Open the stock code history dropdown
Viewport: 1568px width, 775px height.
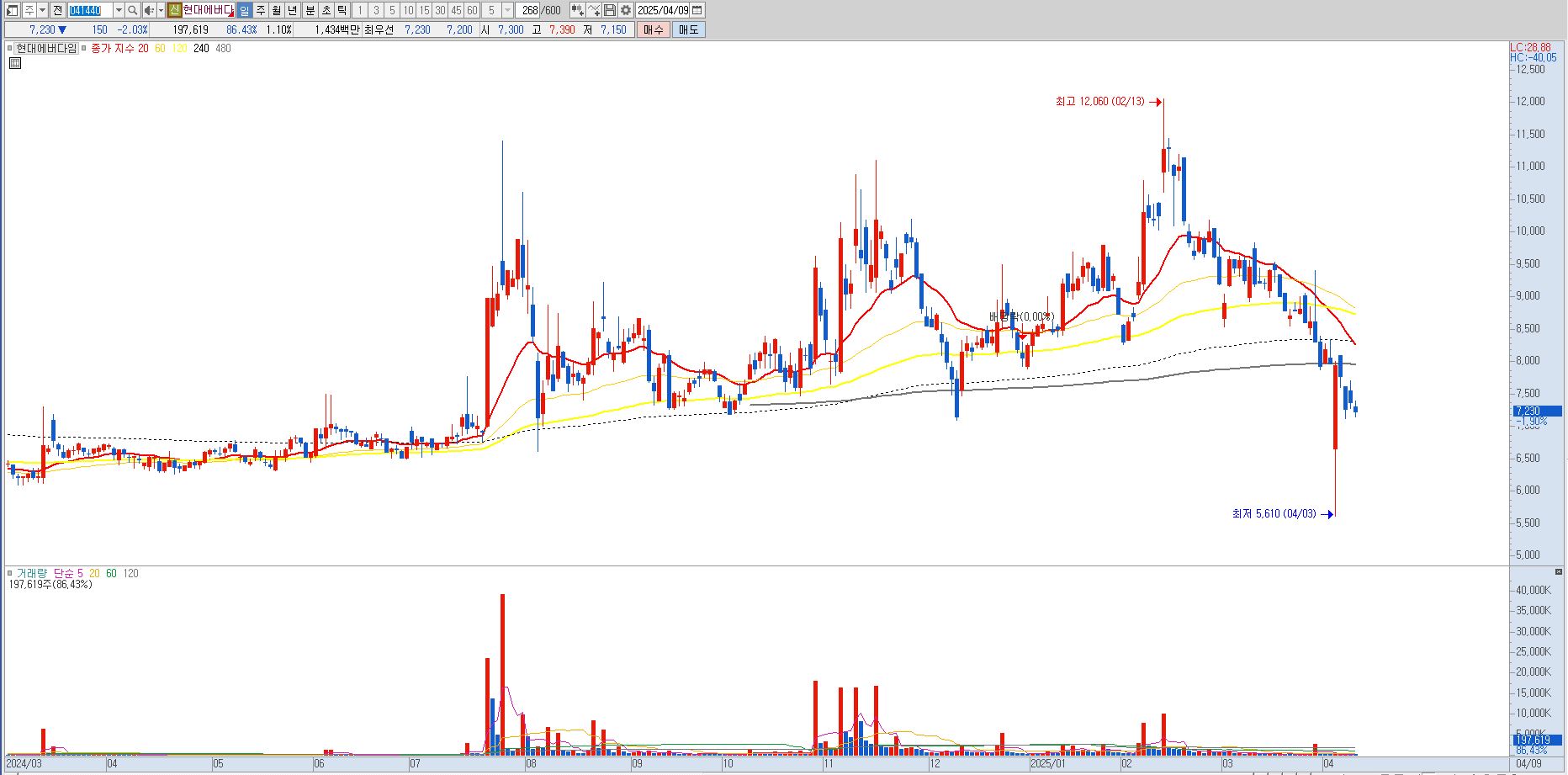coord(119,10)
